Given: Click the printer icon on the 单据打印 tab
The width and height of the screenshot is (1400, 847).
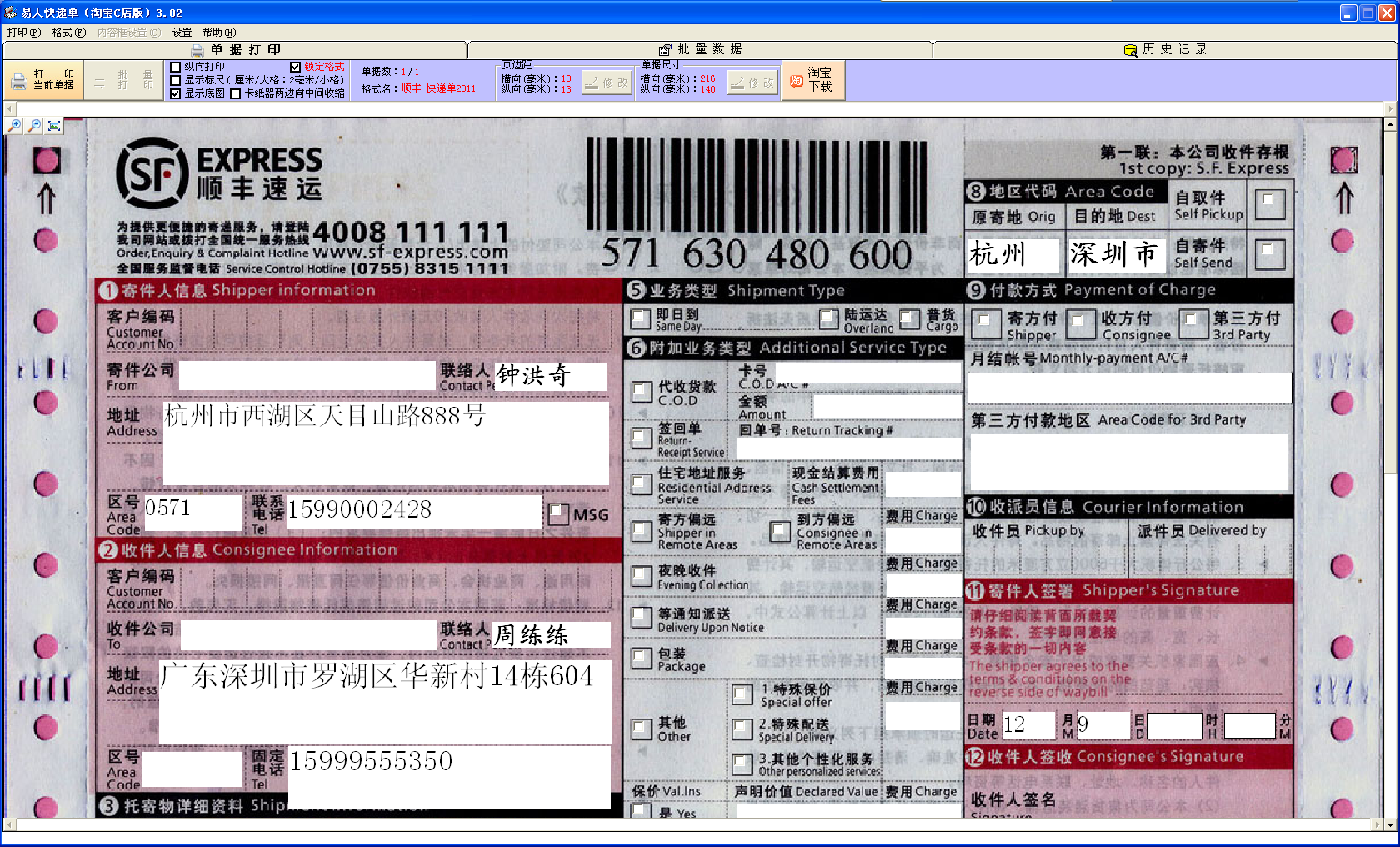Looking at the screenshot, I should point(197,49).
